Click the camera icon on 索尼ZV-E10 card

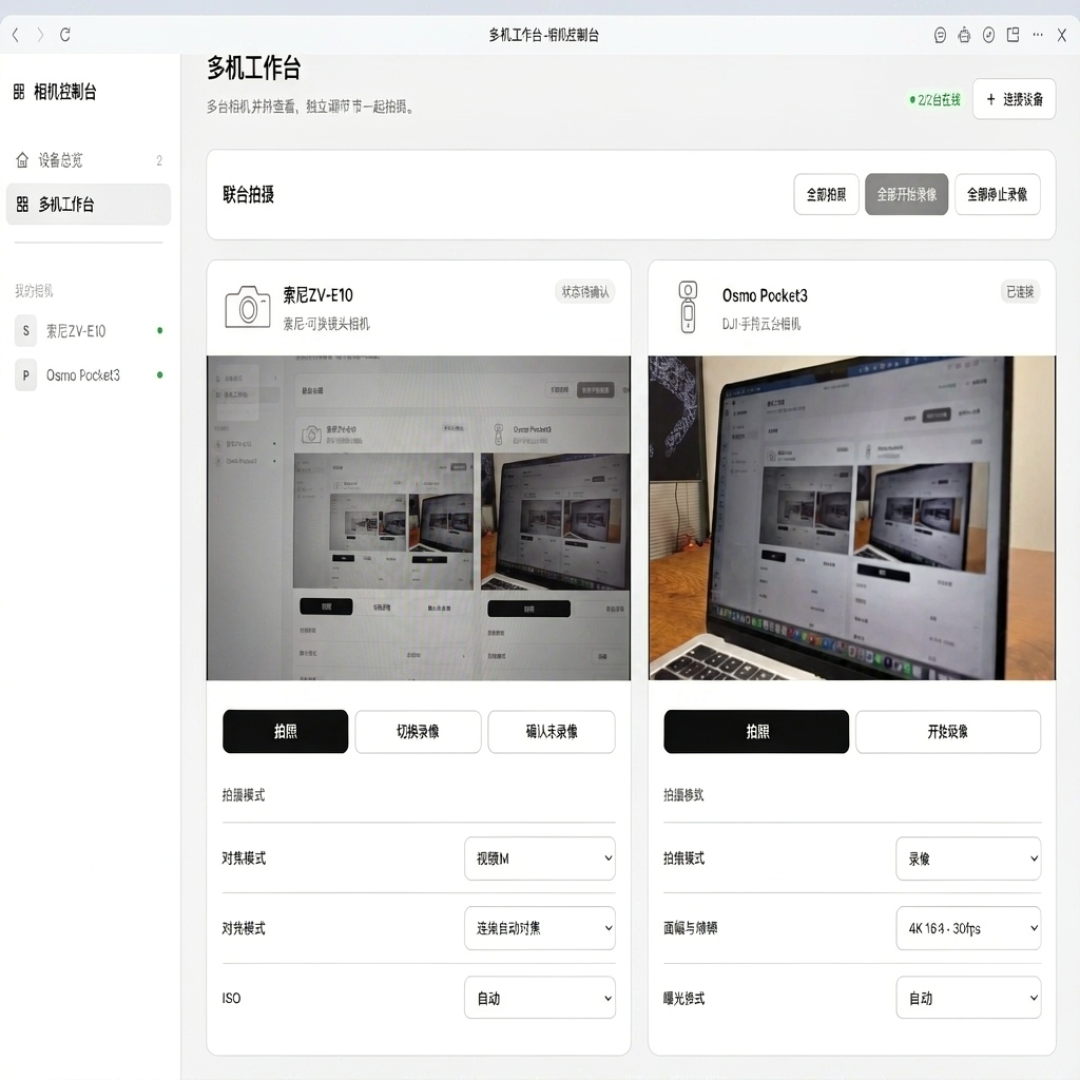click(247, 307)
